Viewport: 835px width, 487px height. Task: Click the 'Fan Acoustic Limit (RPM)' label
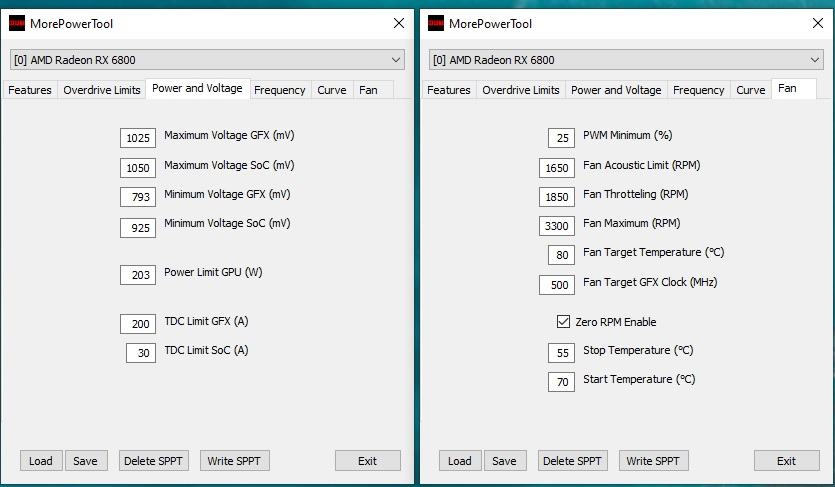(642, 165)
